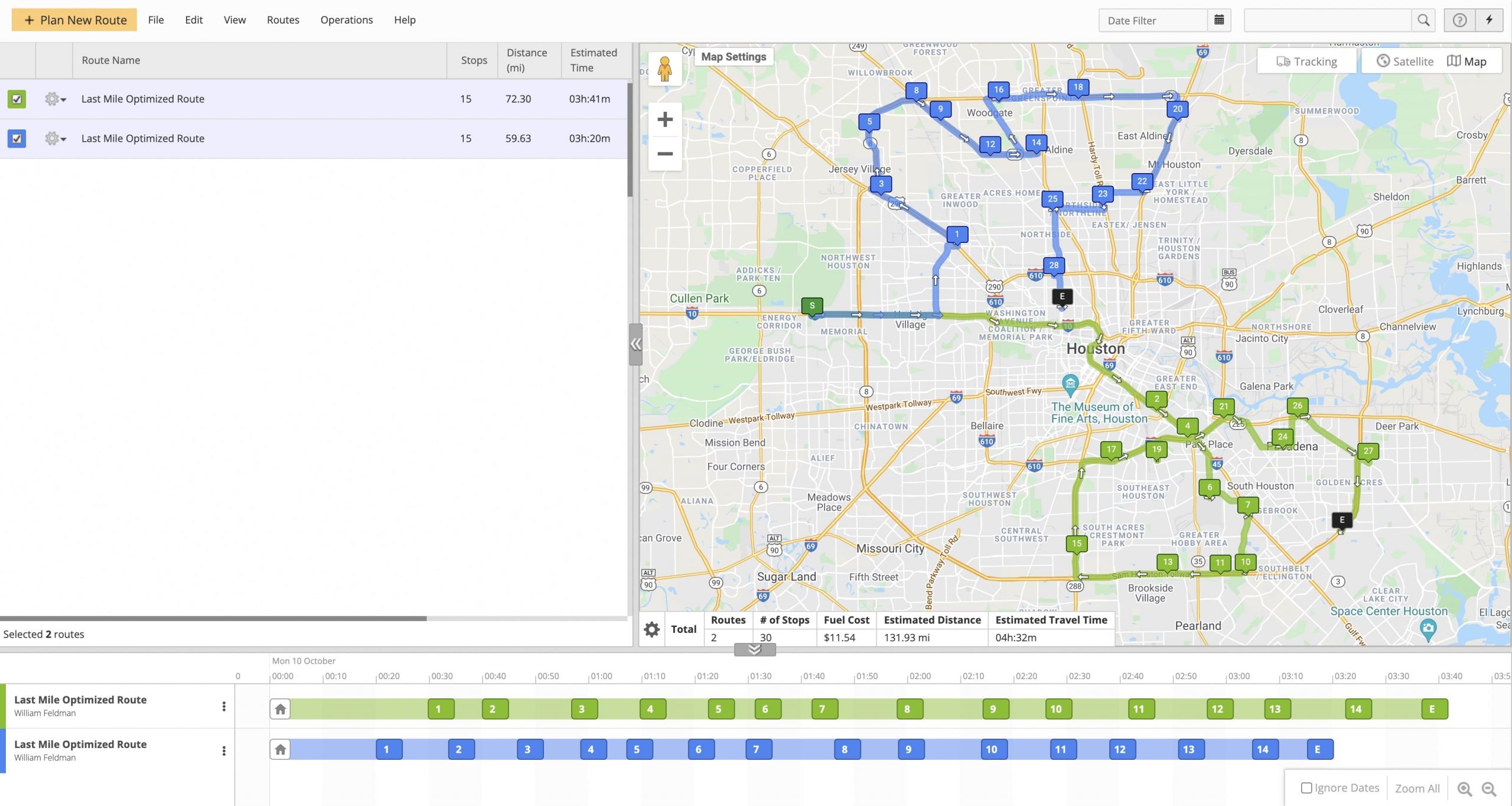
Task: Click the route list horizontal scrollbar
Action: (x=213, y=619)
